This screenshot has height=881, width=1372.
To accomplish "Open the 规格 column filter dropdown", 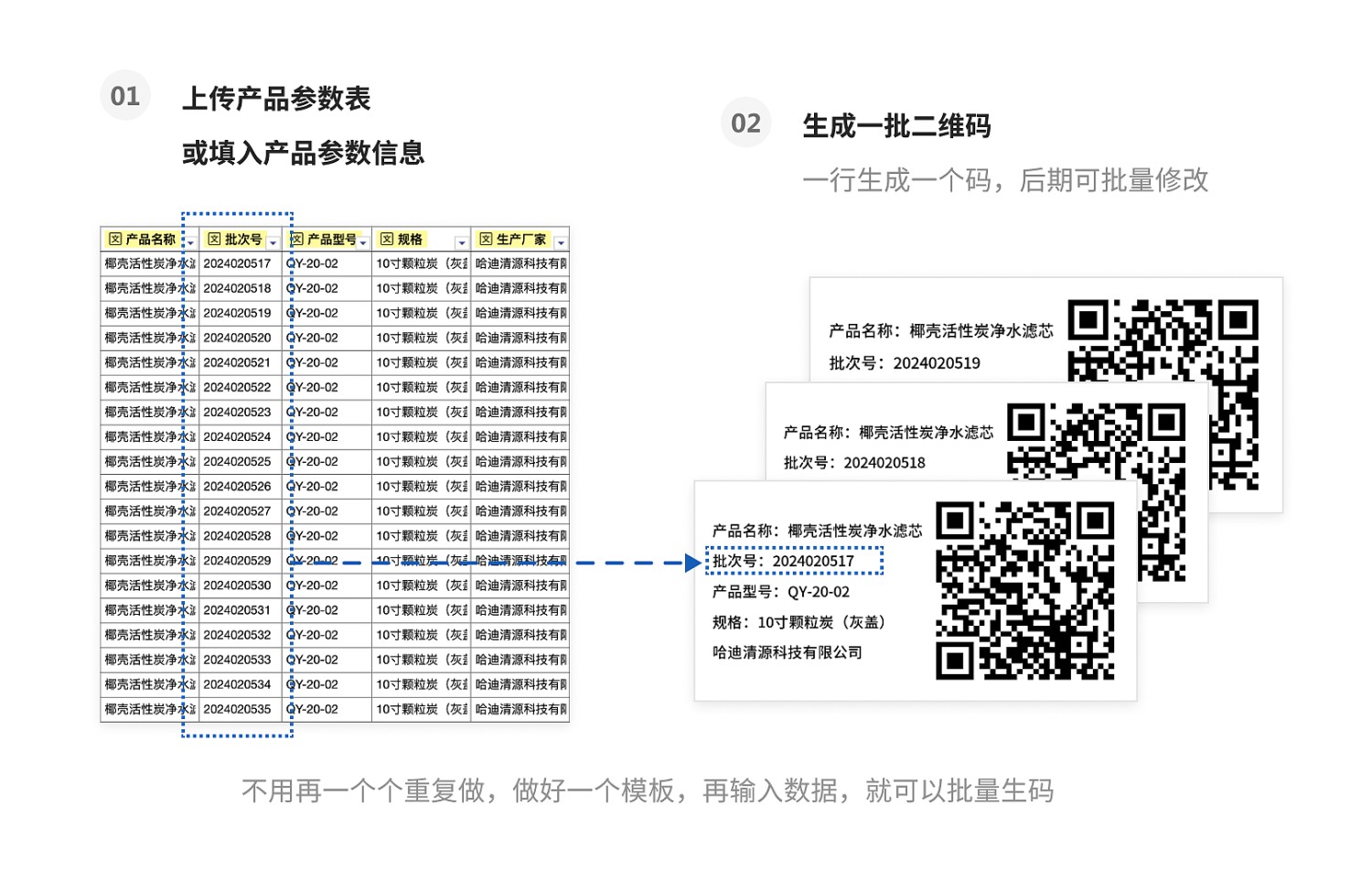I will (462, 242).
